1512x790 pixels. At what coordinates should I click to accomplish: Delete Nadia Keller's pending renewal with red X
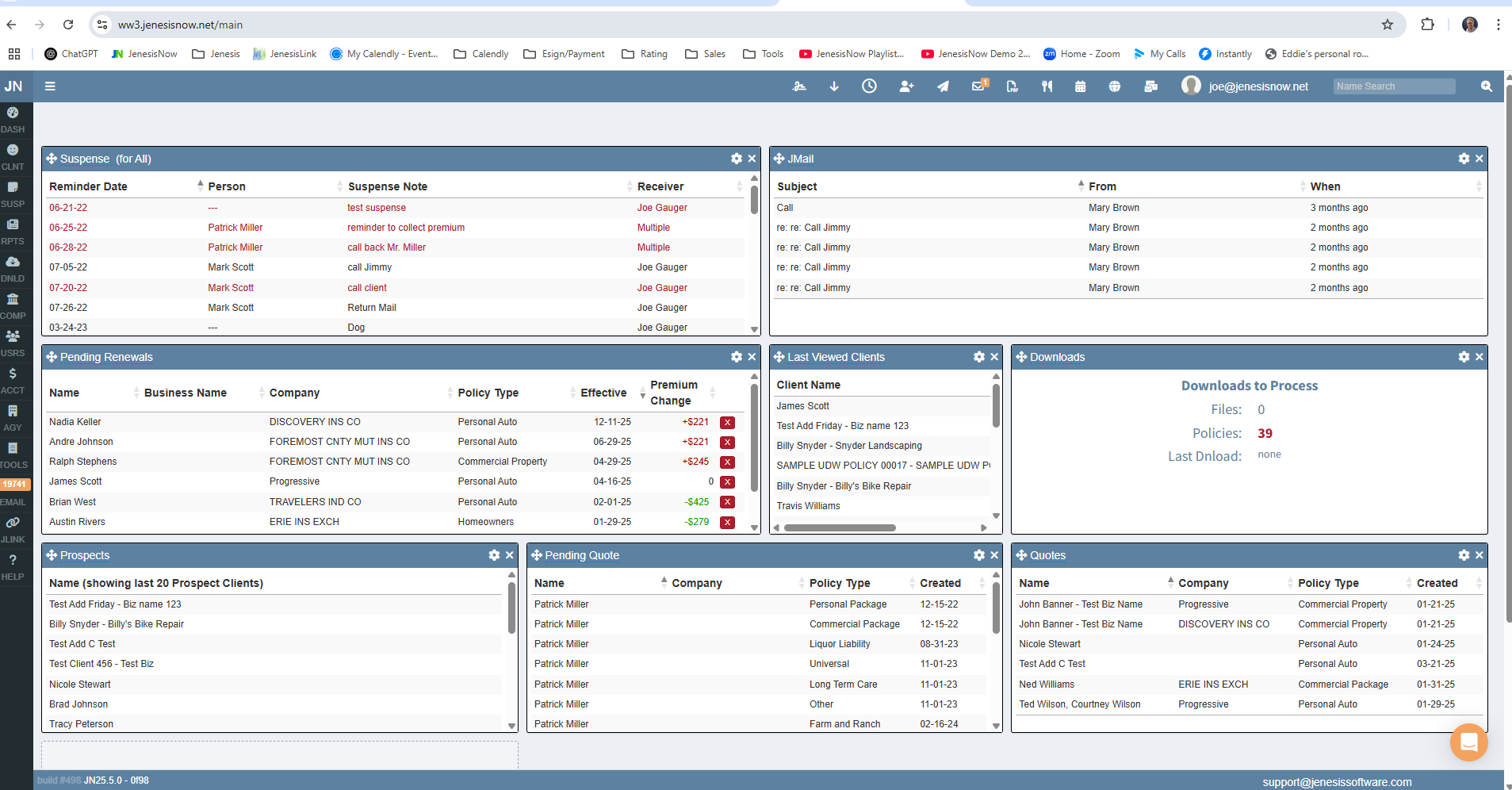click(x=727, y=422)
